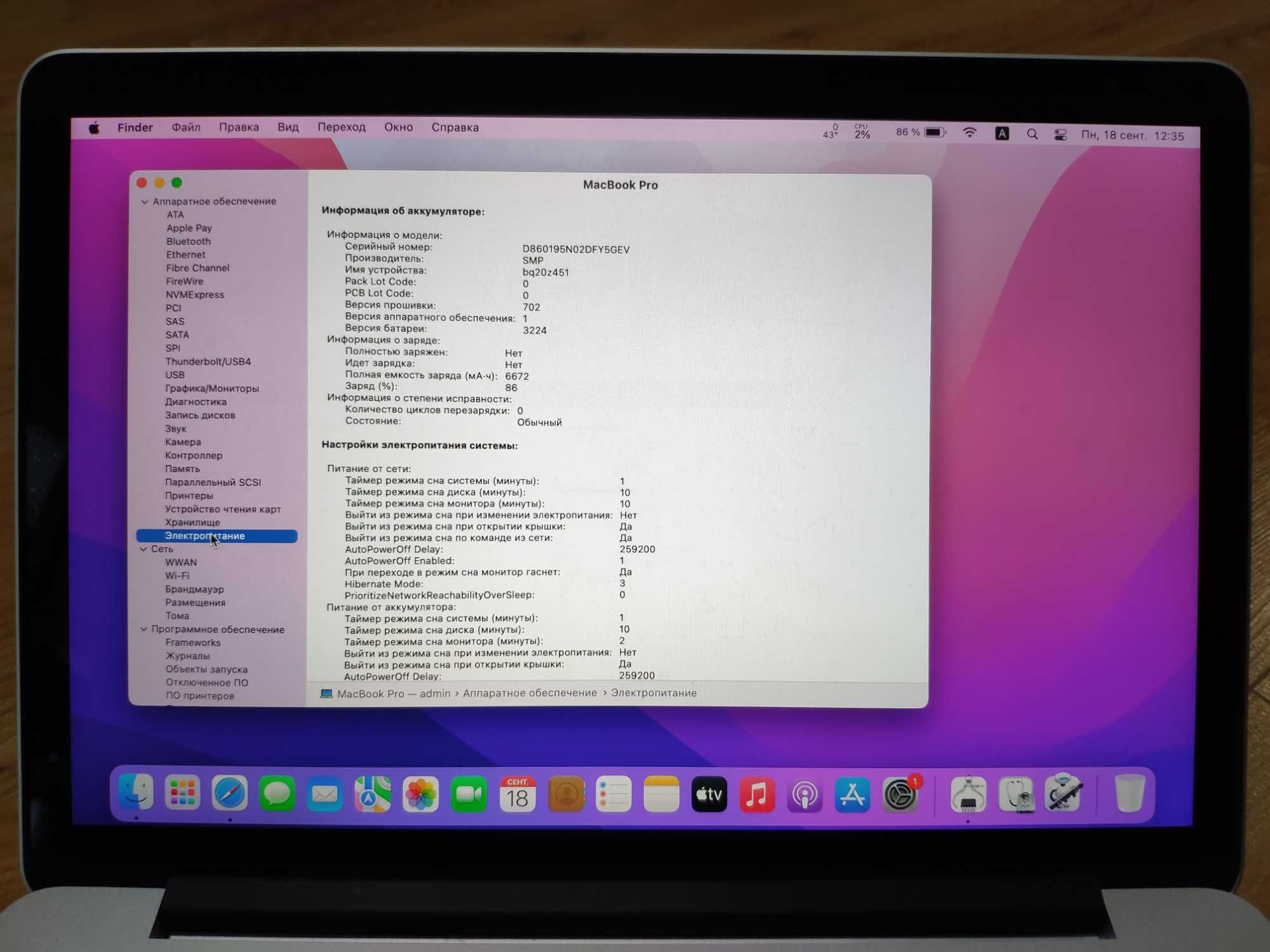Select Хранилище in the sidebar
Viewport: 1270px width, 952px height.
coord(192,522)
